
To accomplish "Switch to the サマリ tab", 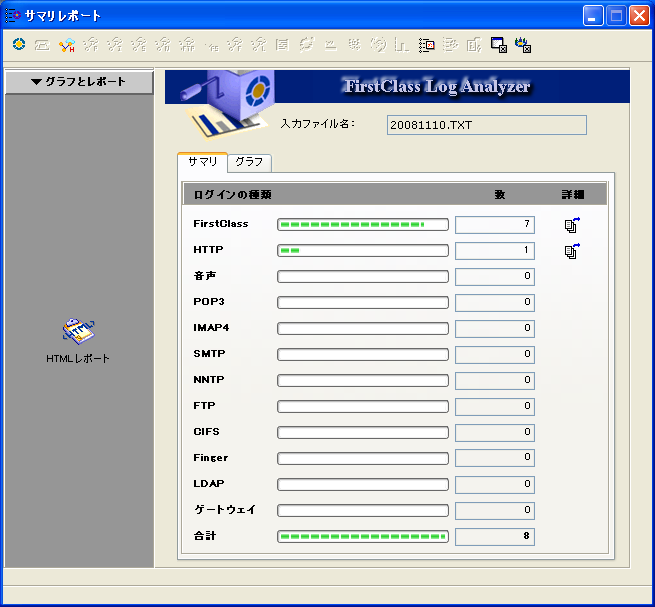I will pos(203,162).
